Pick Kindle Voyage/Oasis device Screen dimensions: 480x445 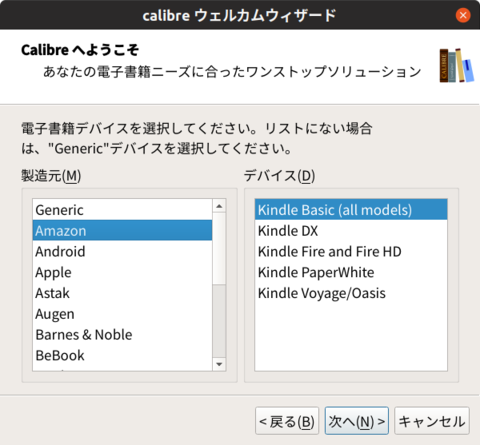(x=351, y=293)
